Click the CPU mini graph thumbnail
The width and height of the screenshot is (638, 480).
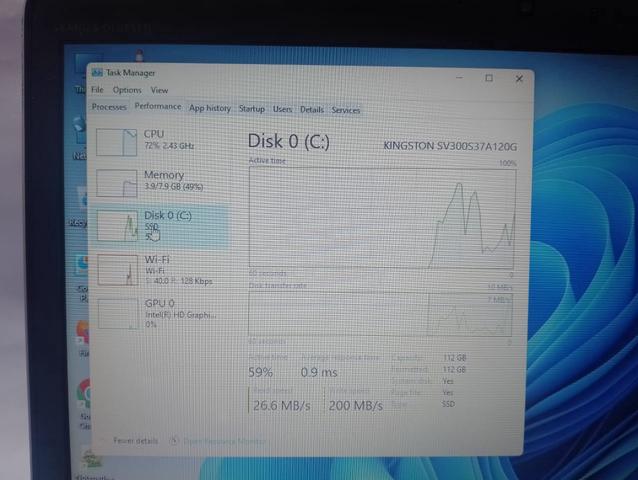pyautogui.click(x=116, y=142)
